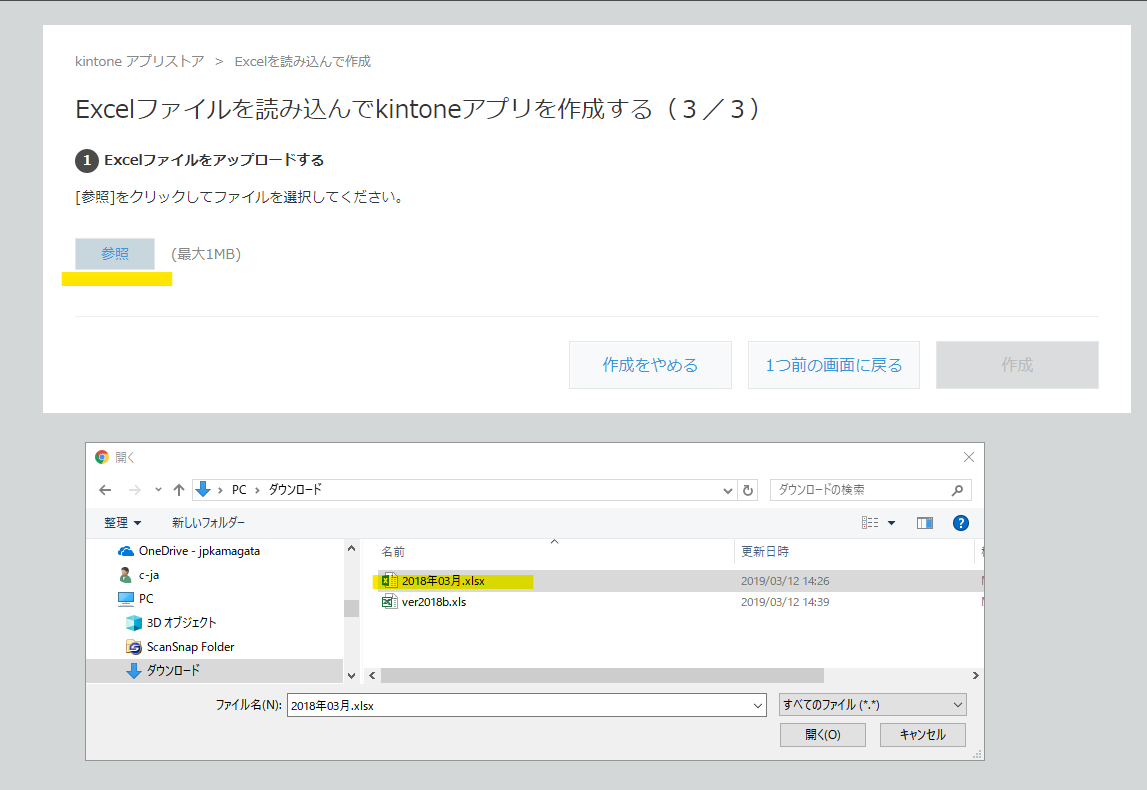Click the ダウンロード arrow icon in the tree
Screen dimensions: 1147x790
click(x=134, y=671)
